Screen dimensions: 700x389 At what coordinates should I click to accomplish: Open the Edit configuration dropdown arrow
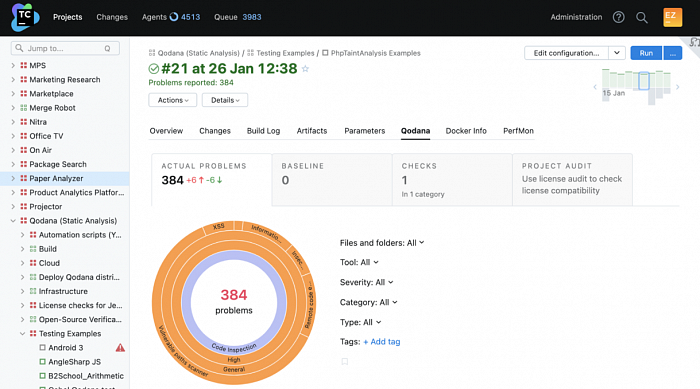pos(617,53)
